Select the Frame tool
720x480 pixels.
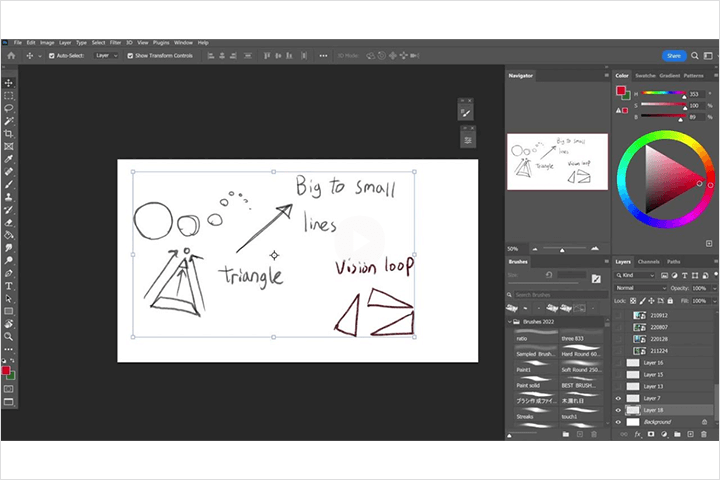pos(9,147)
